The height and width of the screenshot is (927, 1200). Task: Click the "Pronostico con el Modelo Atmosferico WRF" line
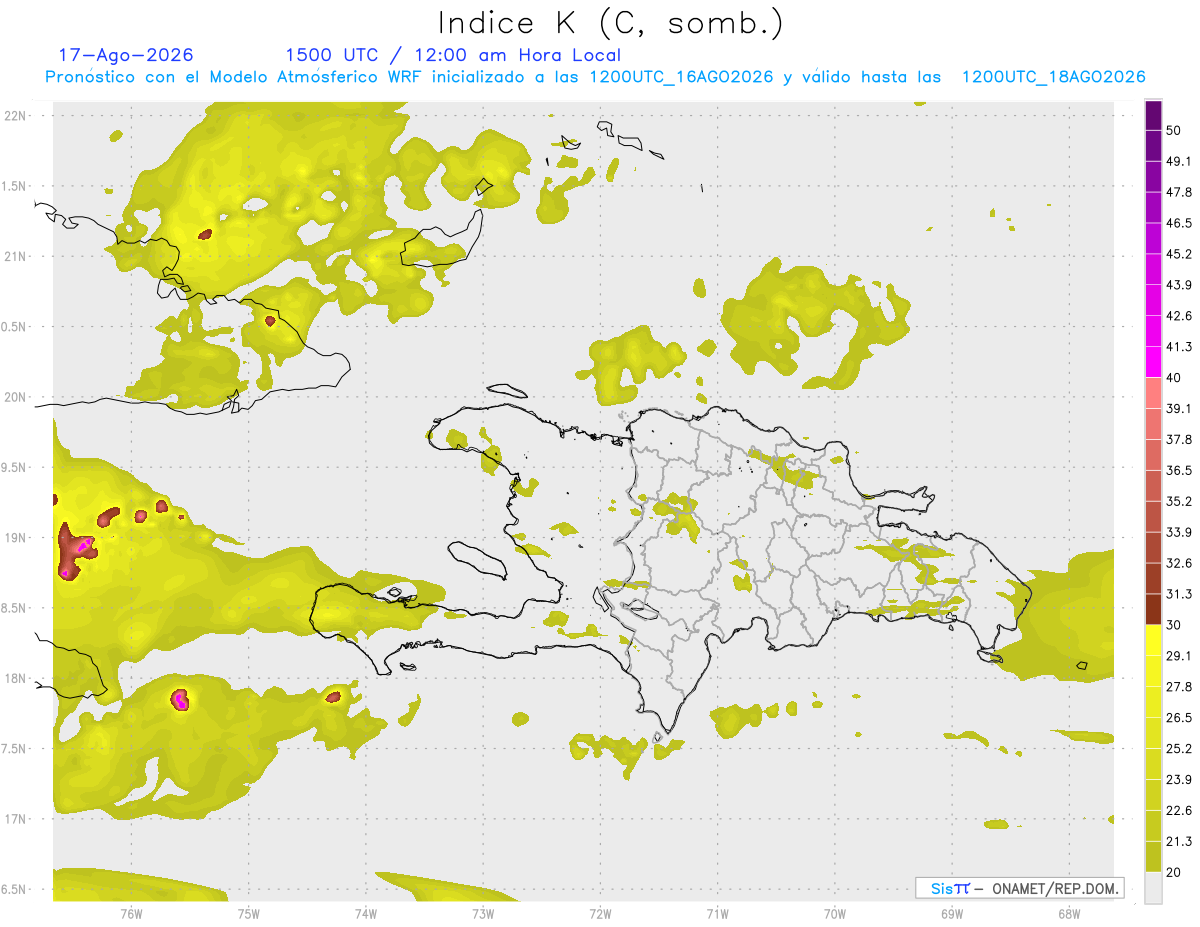click(595, 77)
